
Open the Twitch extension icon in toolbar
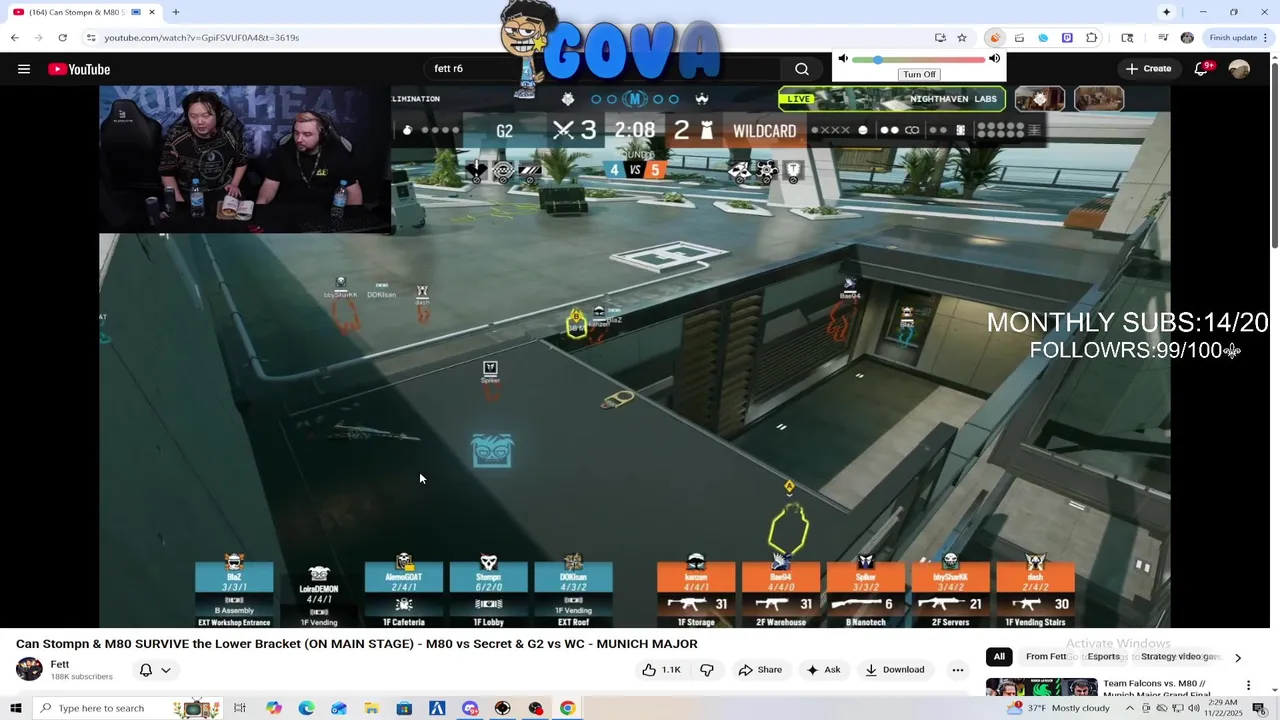click(x=1067, y=38)
